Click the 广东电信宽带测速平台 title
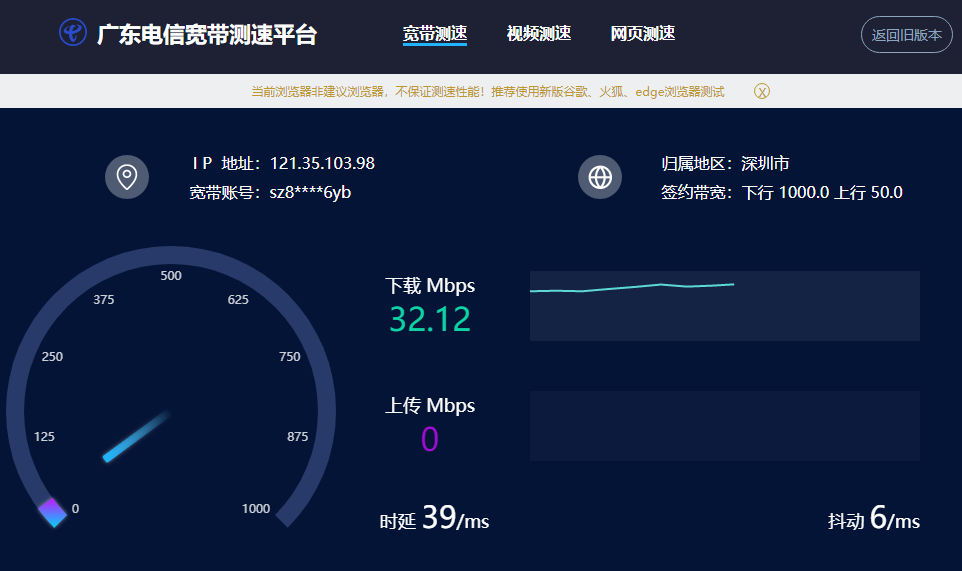Screen dimensions: 962x571 point(207,35)
